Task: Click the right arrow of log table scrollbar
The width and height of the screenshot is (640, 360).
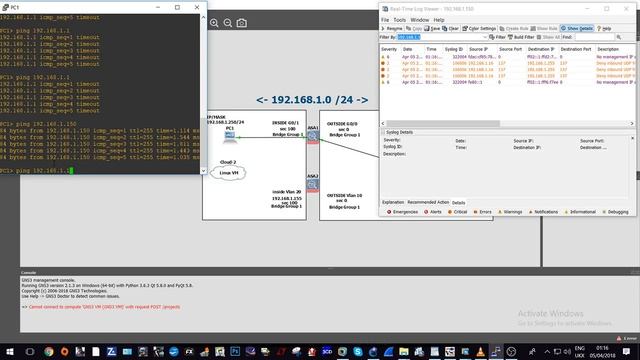Action: 632,123
